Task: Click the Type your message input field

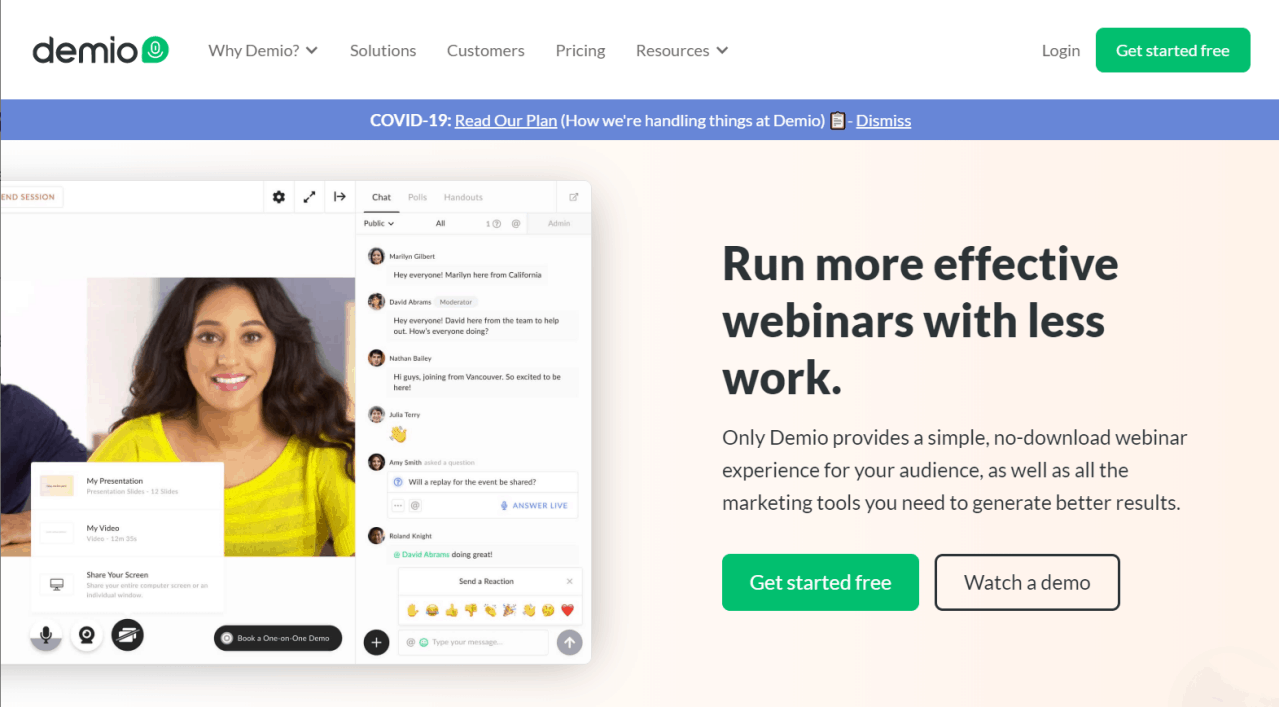Action: pos(467,642)
